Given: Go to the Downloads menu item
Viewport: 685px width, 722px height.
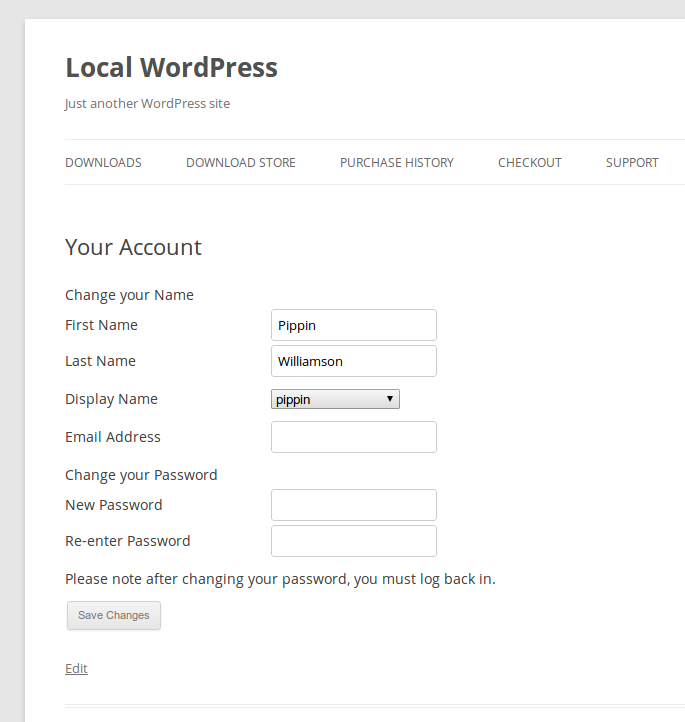Looking at the screenshot, I should coord(103,163).
